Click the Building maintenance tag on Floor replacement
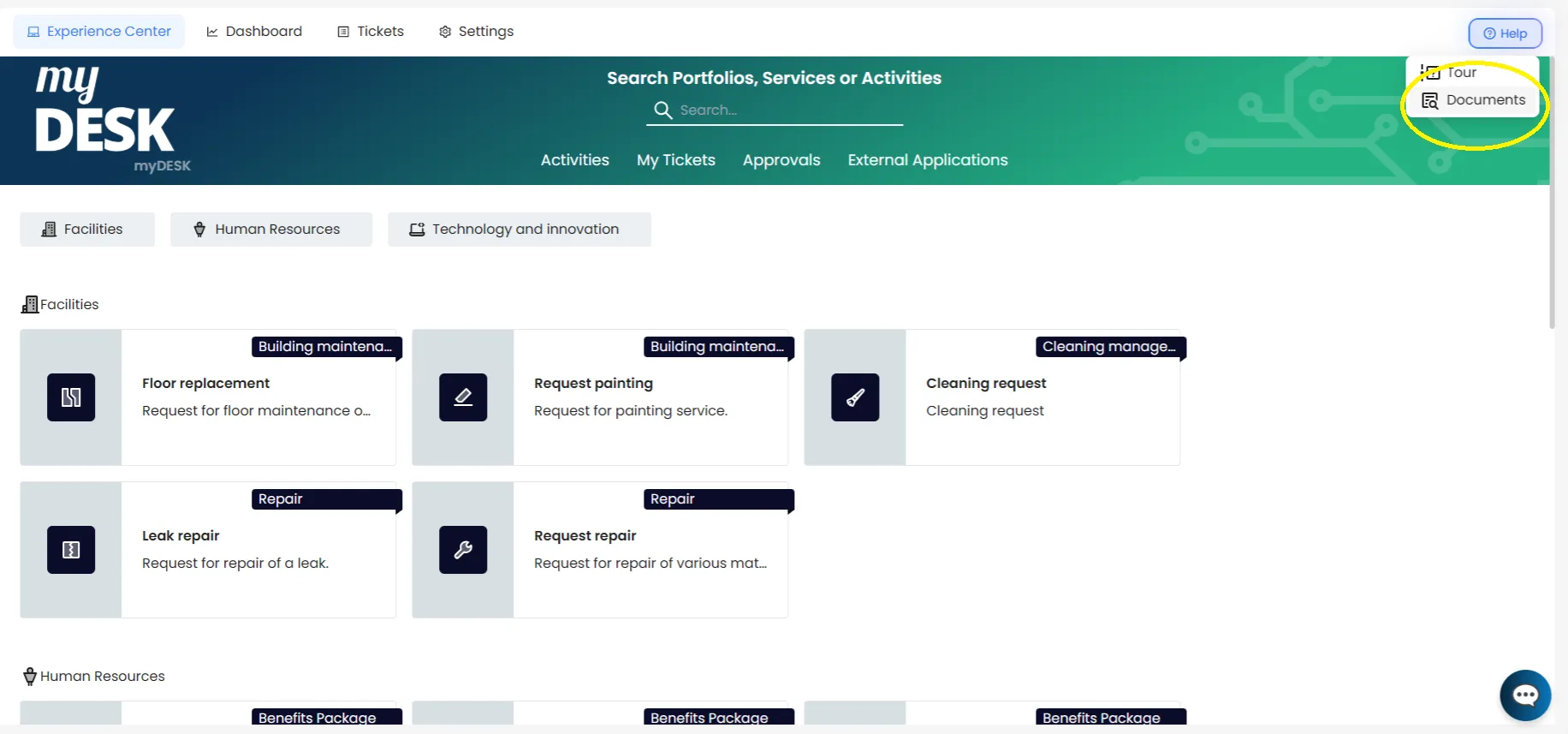The width and height of the screenshot is (1568, 734). point(326,347)
